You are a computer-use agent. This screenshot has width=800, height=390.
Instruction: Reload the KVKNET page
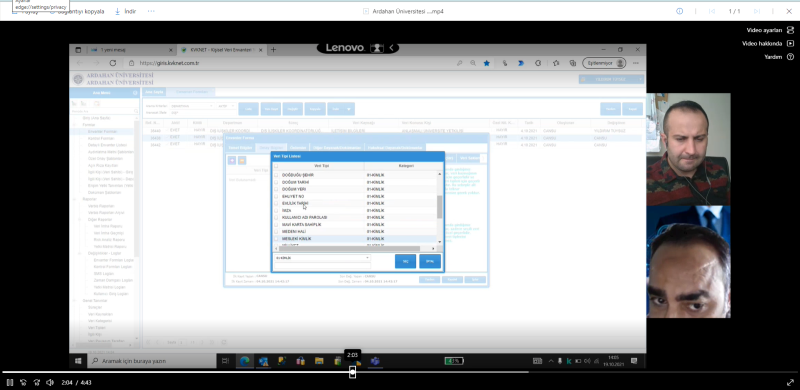click(x=113, y=63)
